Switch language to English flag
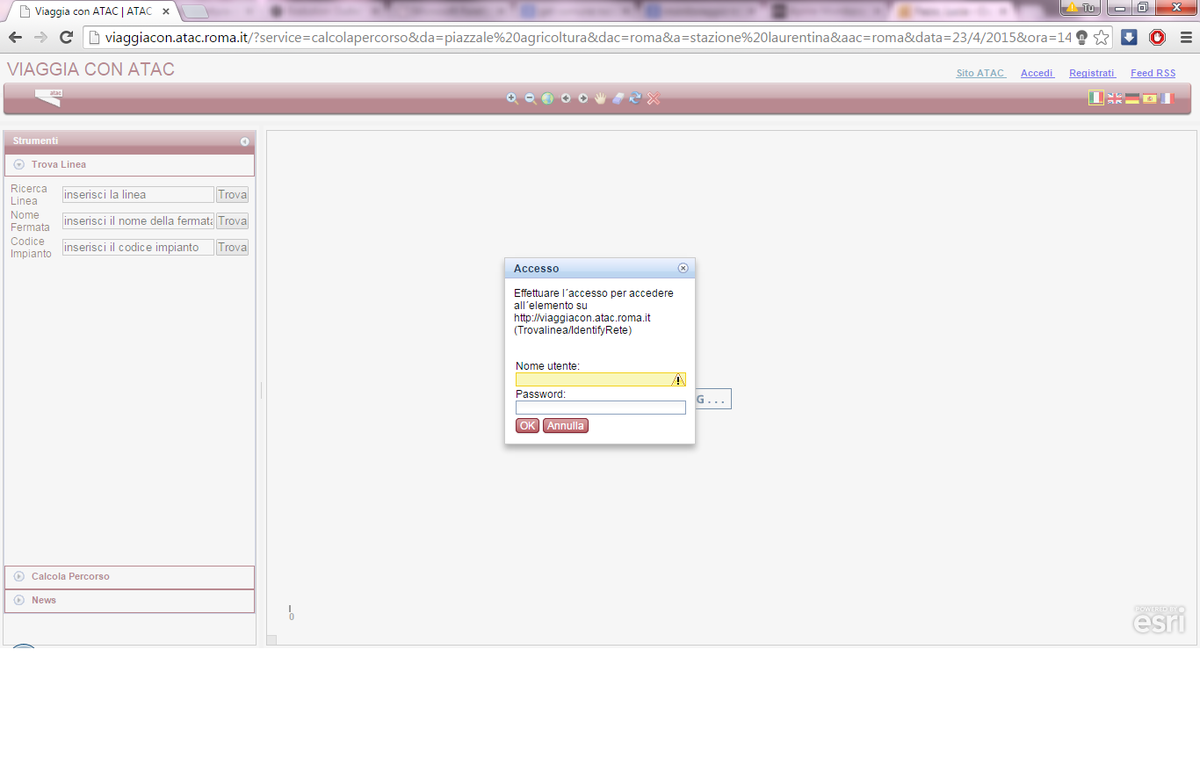Image resolution: width=1200 pixels, height=765 pixels. [1114, 98]
